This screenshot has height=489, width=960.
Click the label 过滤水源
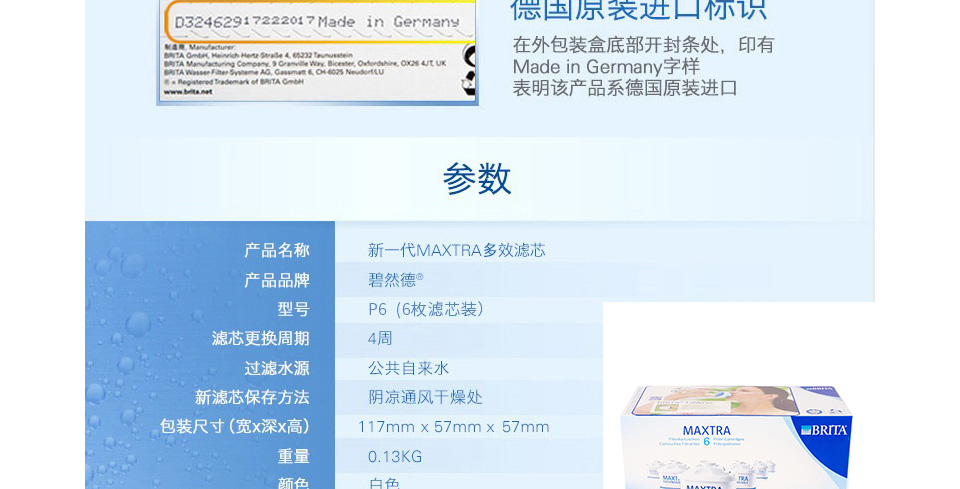point(277,368)
